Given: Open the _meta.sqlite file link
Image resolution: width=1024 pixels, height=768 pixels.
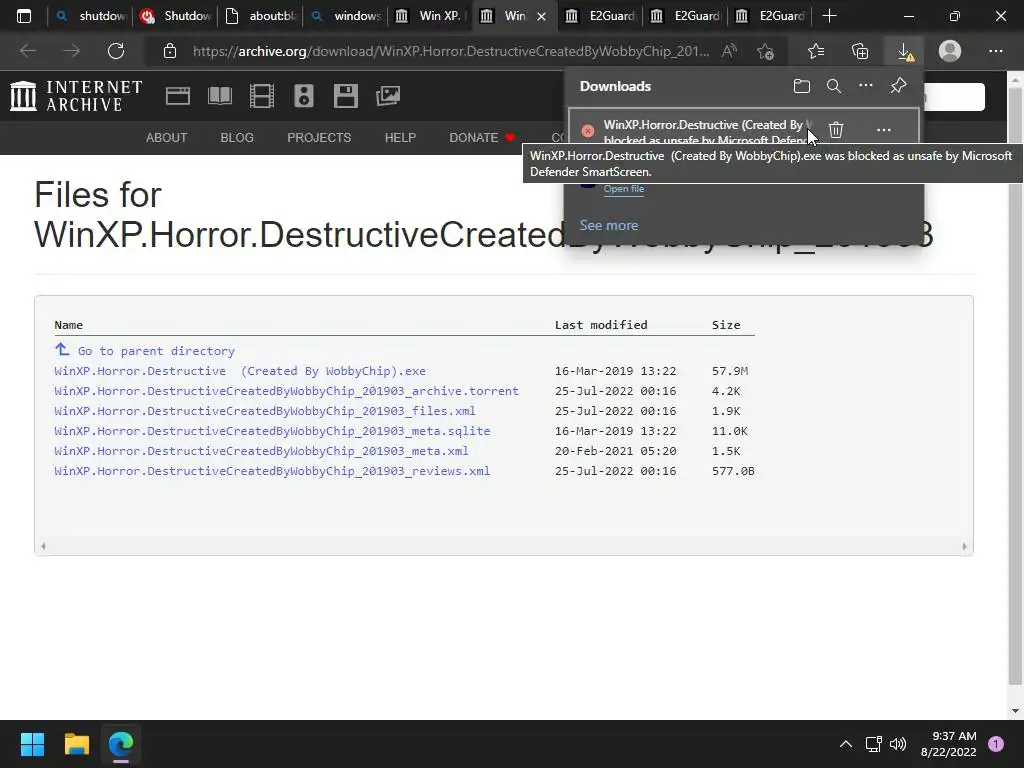Looking at the screenshot, I should coord(272,431).
